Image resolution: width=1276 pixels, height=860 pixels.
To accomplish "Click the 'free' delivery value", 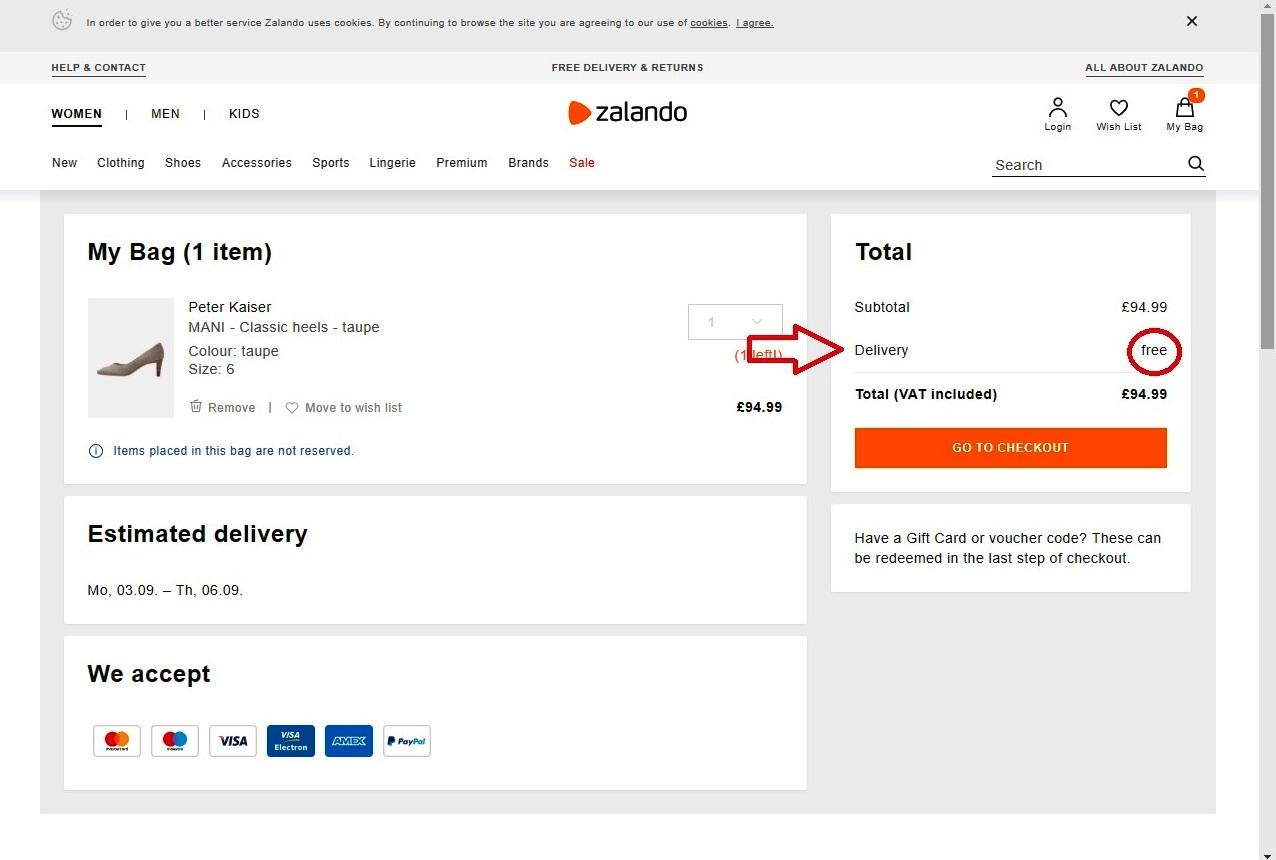I will (x=1154, y=350).
